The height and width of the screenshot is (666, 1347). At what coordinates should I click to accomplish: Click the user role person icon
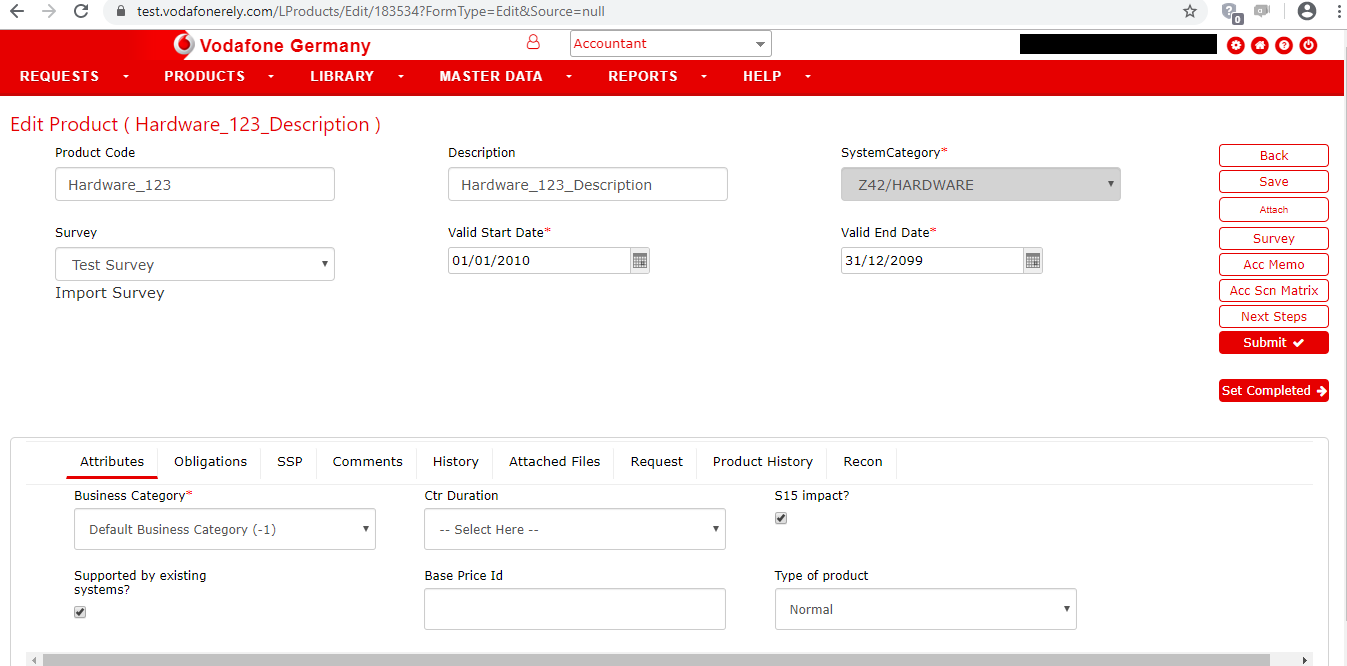pos(533,43)
